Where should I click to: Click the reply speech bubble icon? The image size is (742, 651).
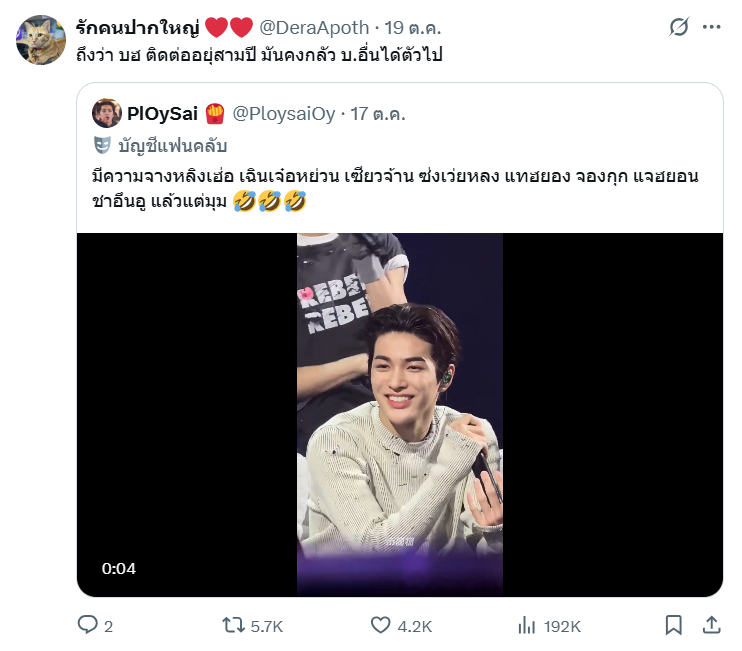[88, 625]
